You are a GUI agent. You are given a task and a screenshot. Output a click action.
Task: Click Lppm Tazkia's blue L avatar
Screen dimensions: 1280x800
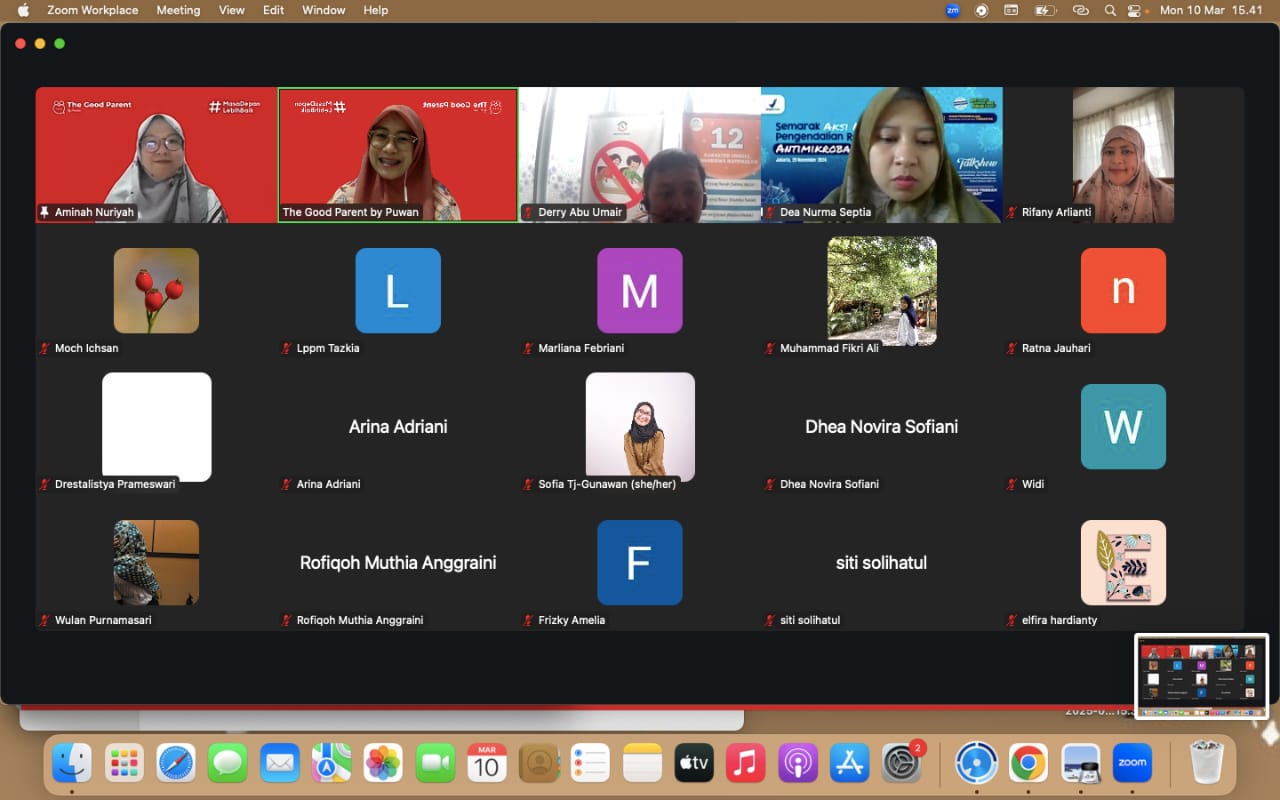coord(398,290)
